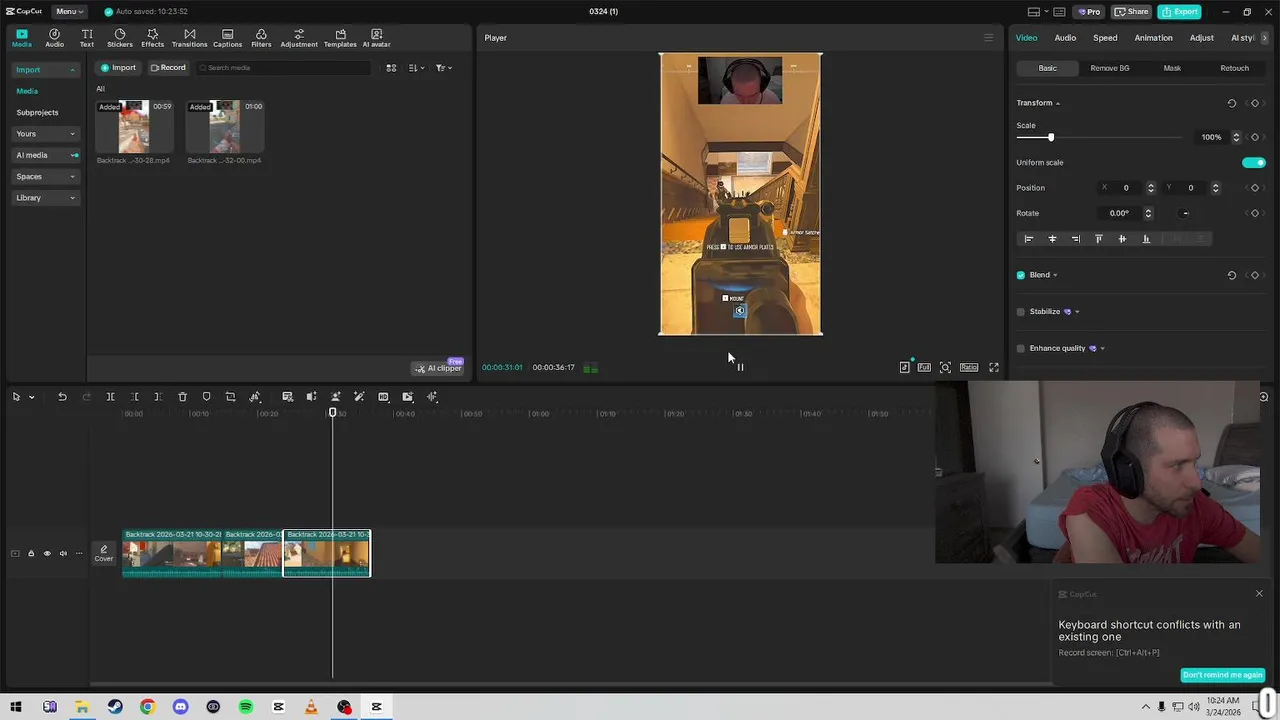Click the Rotate dial knob
This screenshot has height=720, width=1280.
point(1185,213)
